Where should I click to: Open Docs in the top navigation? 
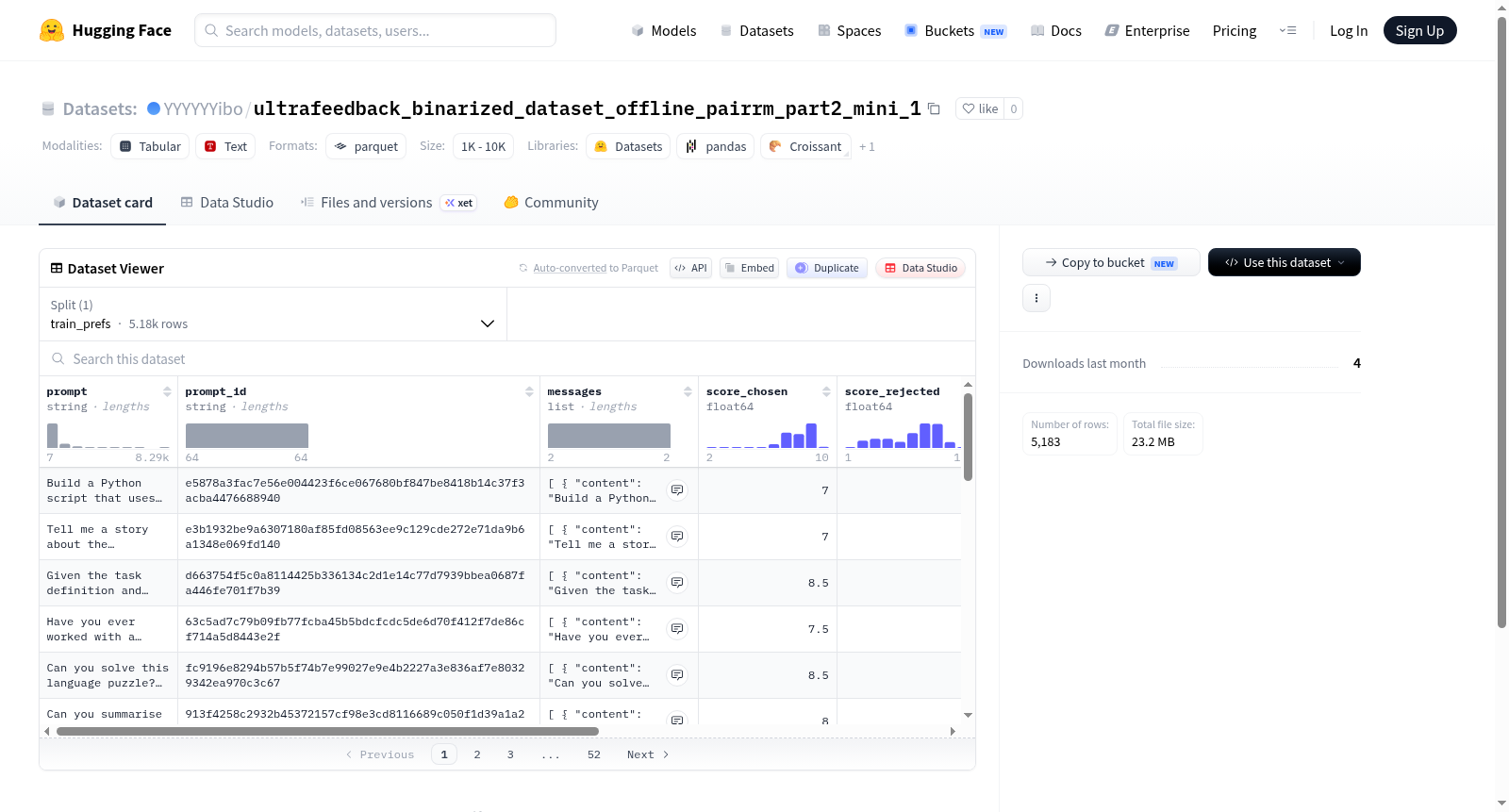point(1055,30)
